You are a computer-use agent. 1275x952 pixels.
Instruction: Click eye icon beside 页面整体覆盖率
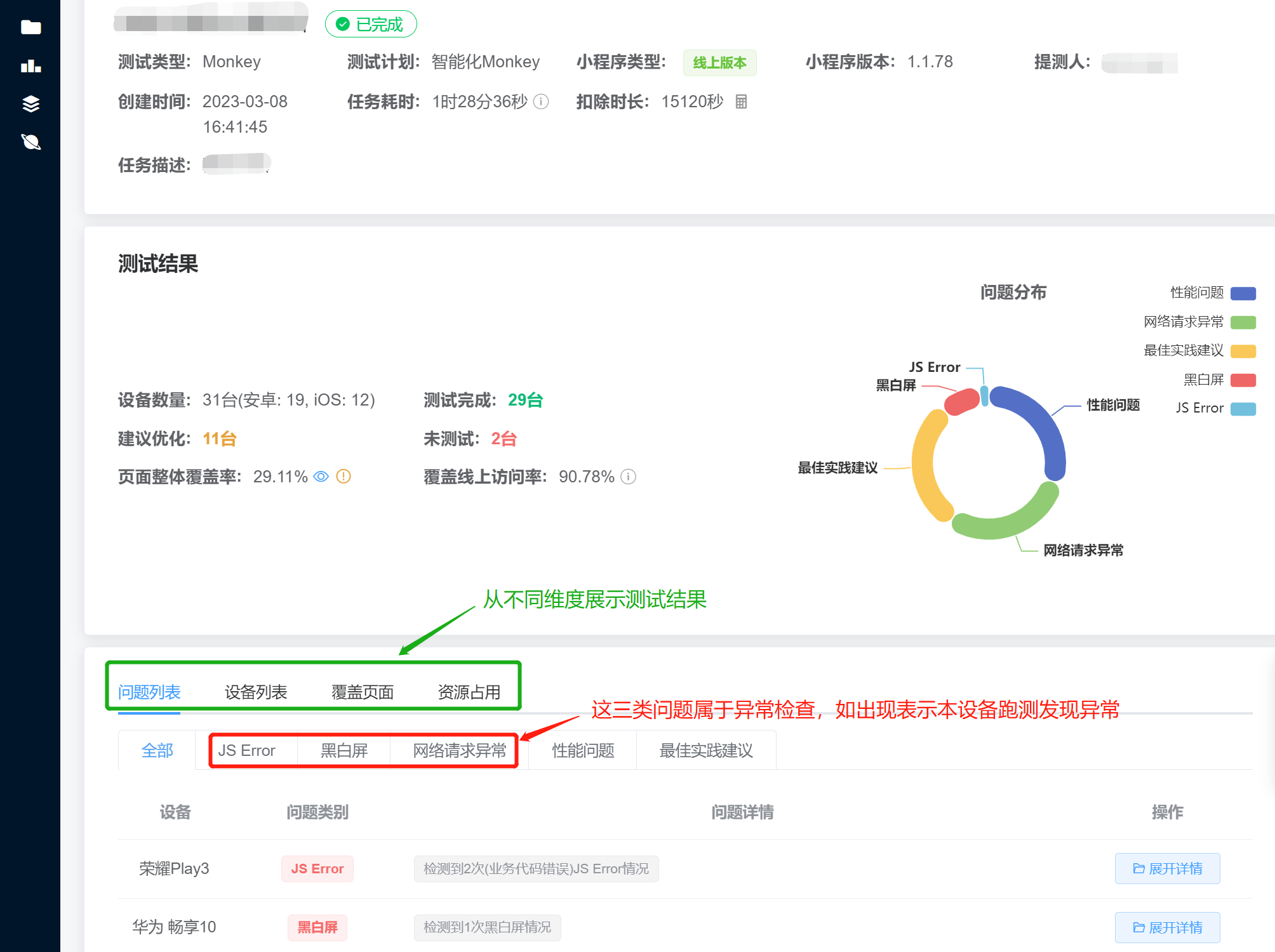pos(321,477)
